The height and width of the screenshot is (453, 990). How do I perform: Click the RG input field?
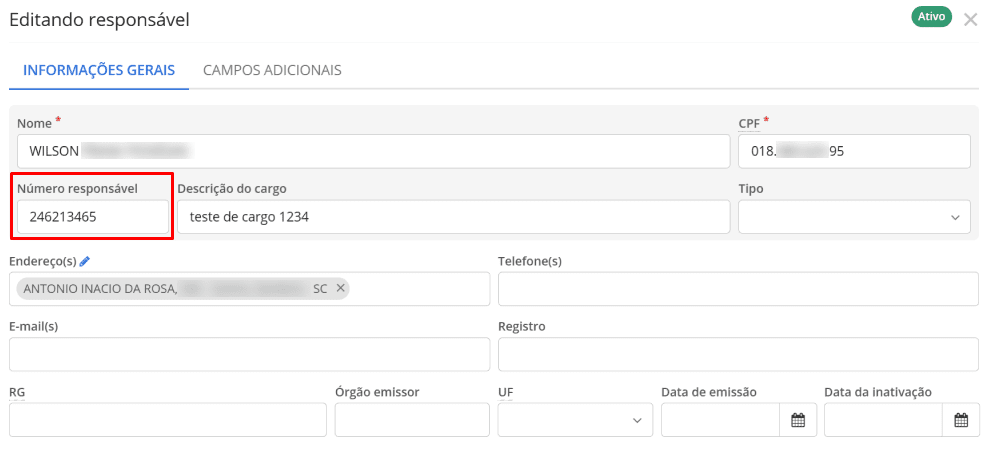168,420
